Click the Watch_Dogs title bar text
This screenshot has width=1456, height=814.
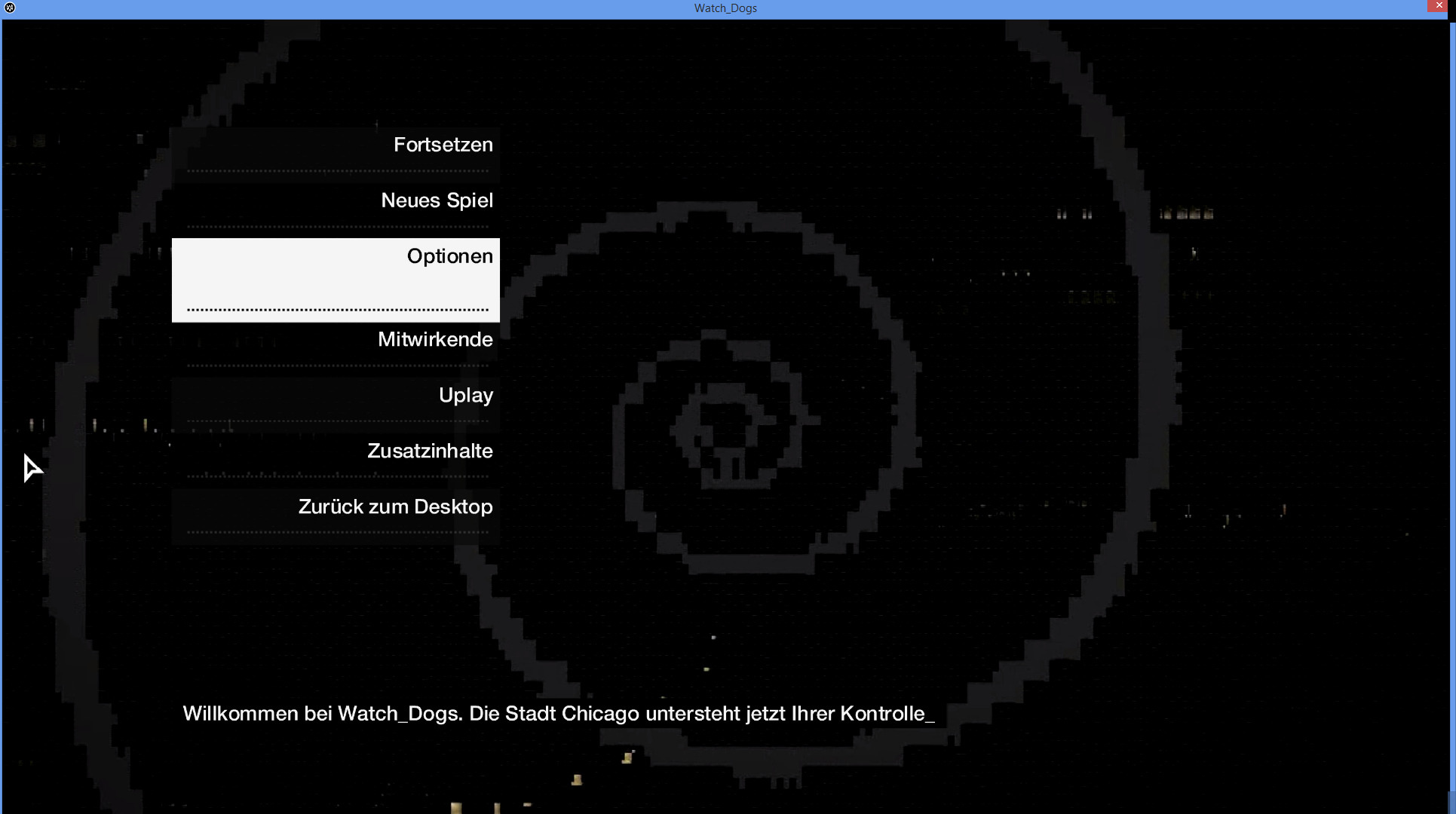click(725, 8)
